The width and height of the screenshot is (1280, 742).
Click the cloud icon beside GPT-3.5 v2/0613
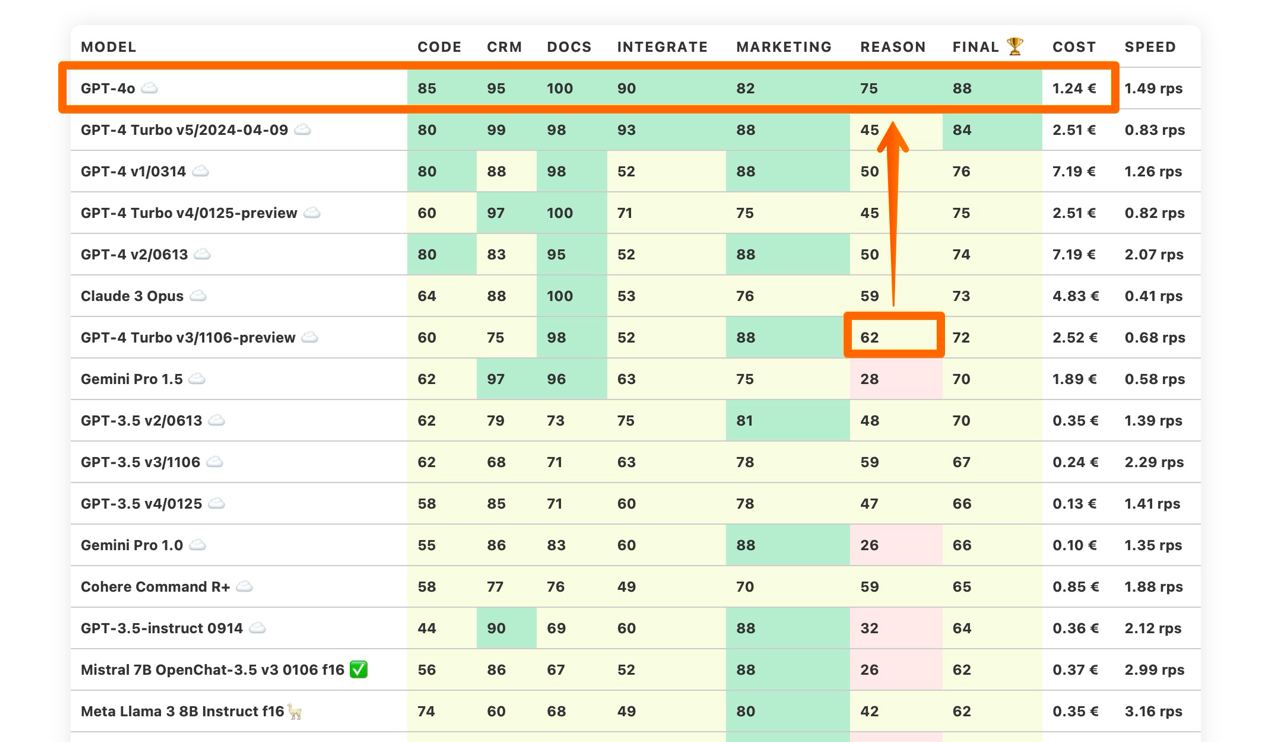click(216, 420)
